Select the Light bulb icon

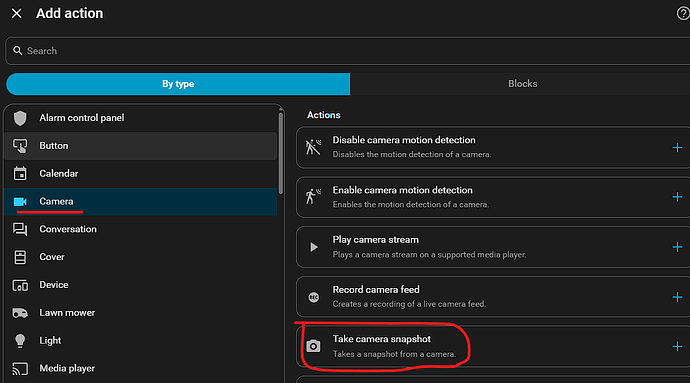click(x=20, y=341)
